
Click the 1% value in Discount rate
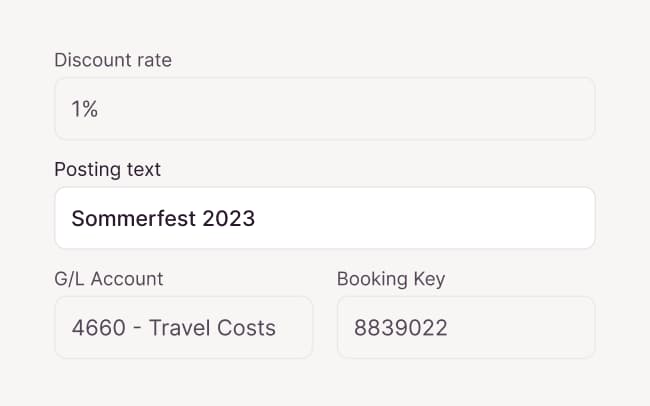coord(85,109)
